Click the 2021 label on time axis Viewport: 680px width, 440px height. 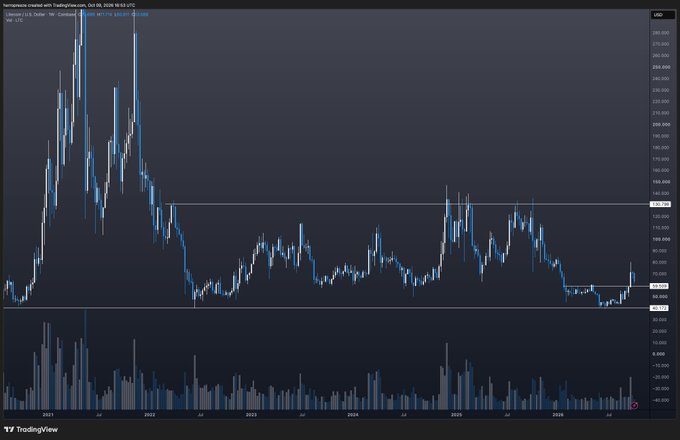click(48, 415)
